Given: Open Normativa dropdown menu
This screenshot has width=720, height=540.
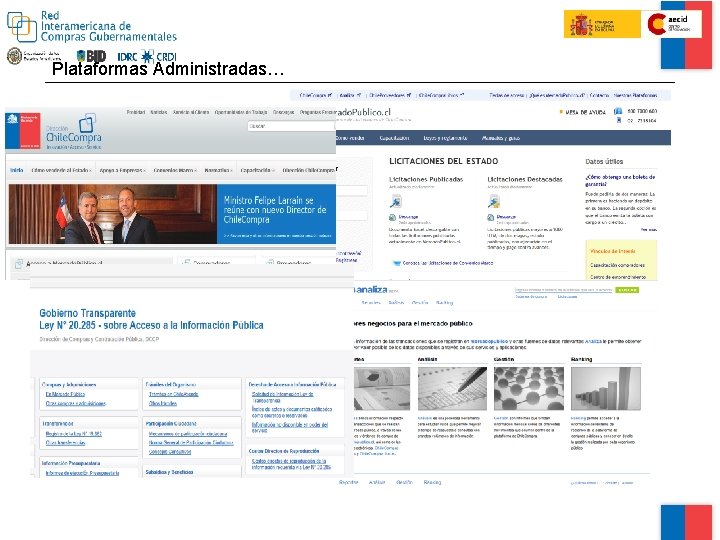Looking at the screenshot, I should pyautogui.click(x=218, y=170).
